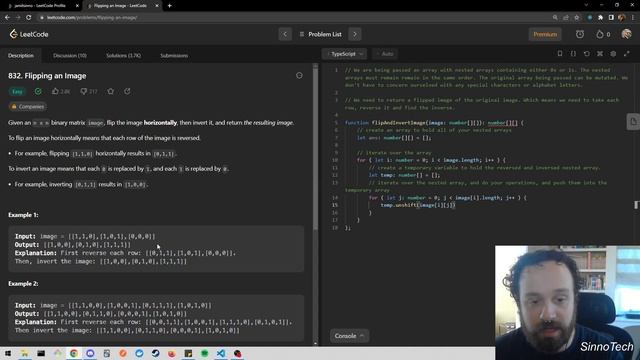Click the Premium button

coord(545,34)
